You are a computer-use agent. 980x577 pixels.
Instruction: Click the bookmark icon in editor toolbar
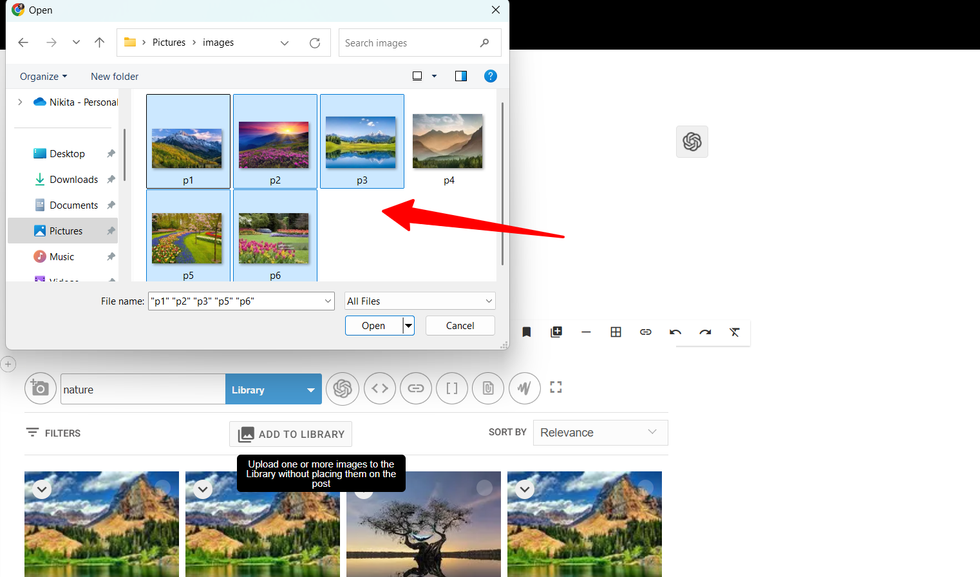click(x=526, y=332)
